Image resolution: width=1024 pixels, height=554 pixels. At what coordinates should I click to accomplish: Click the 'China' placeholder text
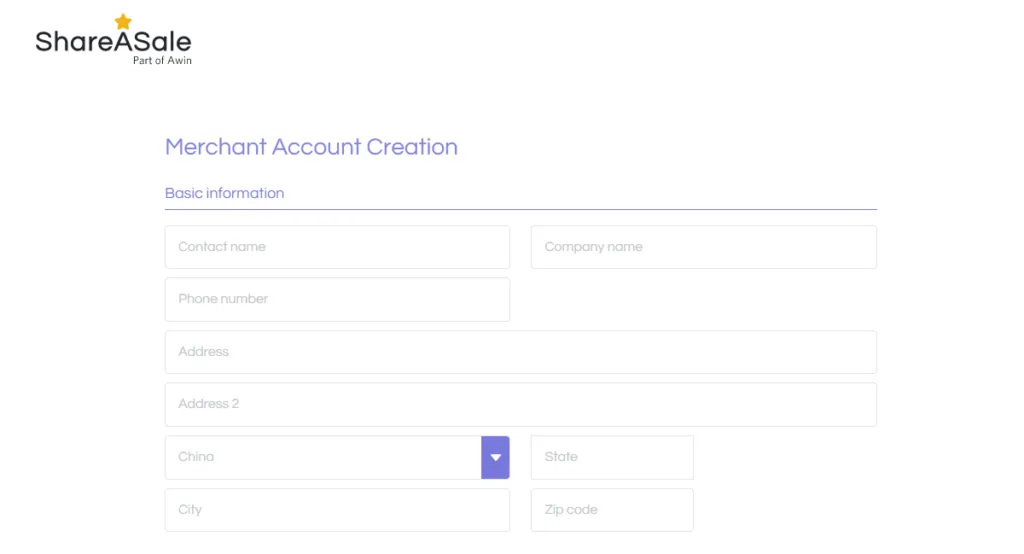(x=196, y=457)
